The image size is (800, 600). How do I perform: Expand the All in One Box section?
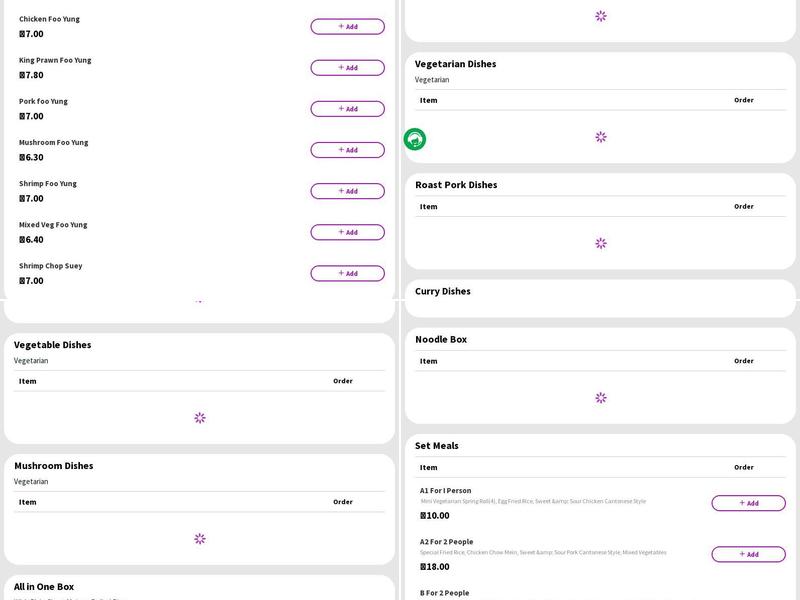pyautogui.click(x=44, y=587)
